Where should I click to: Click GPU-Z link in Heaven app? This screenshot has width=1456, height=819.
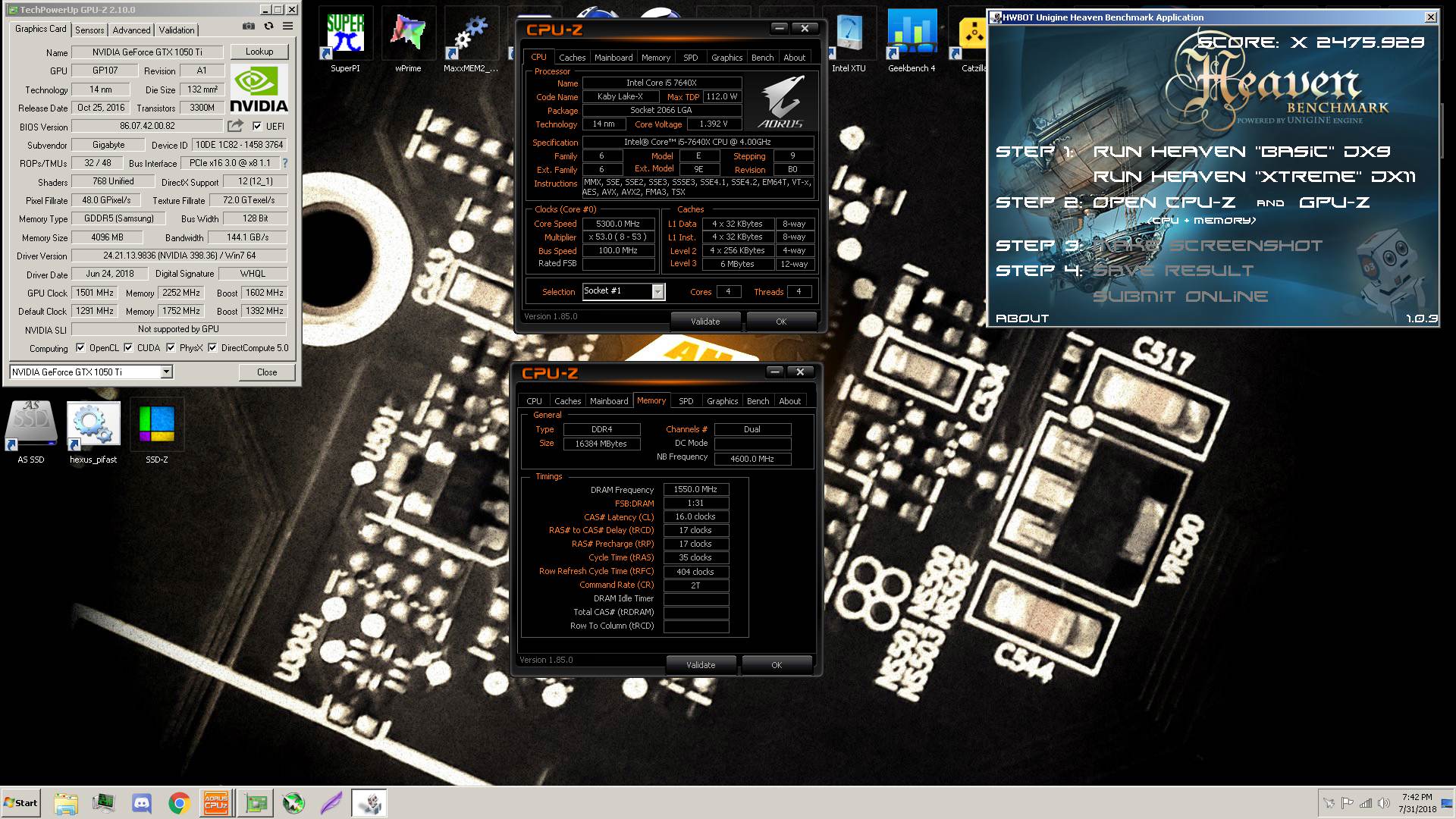coord(1334,202)
